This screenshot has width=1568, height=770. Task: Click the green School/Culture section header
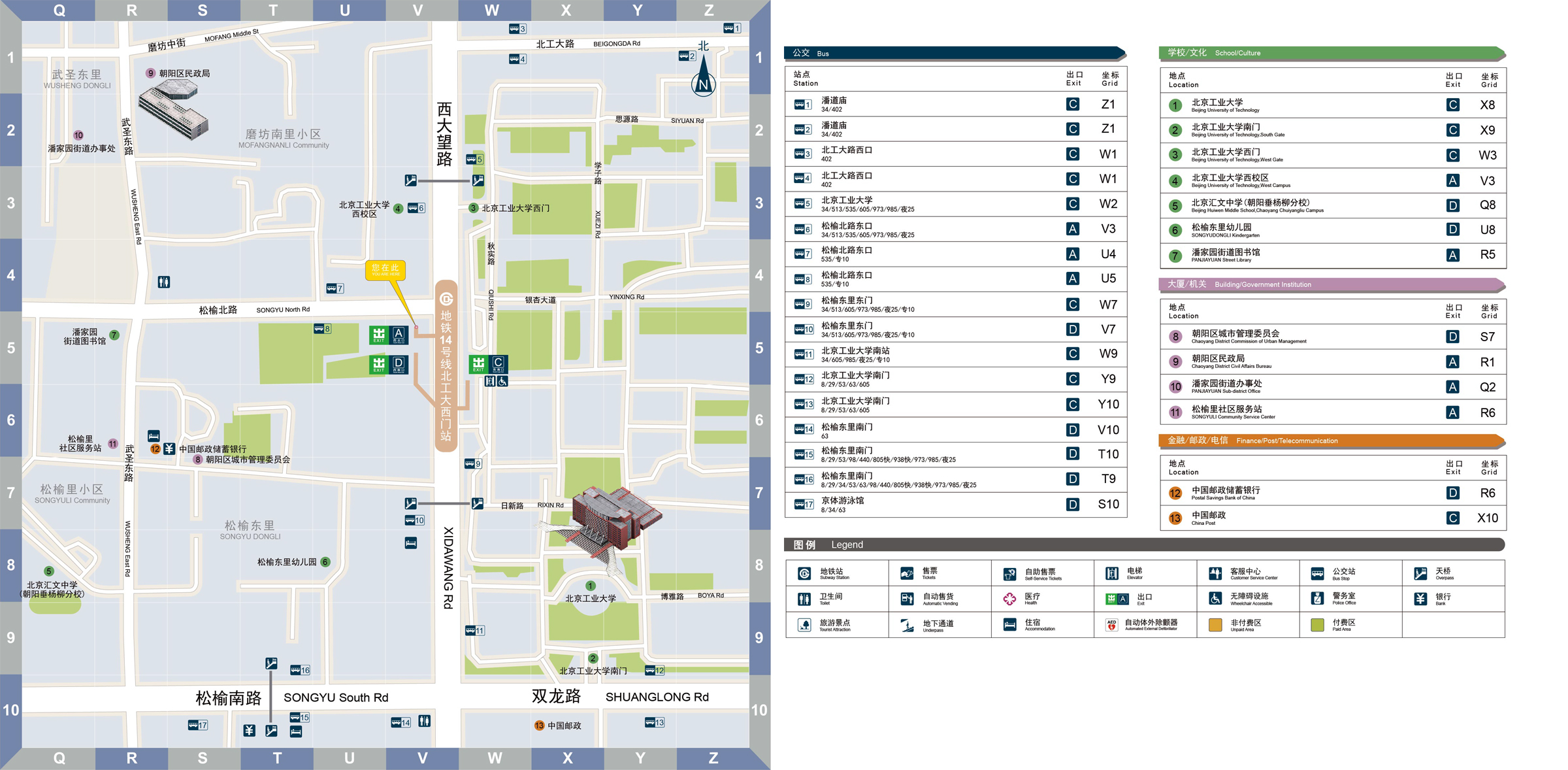1333,53
